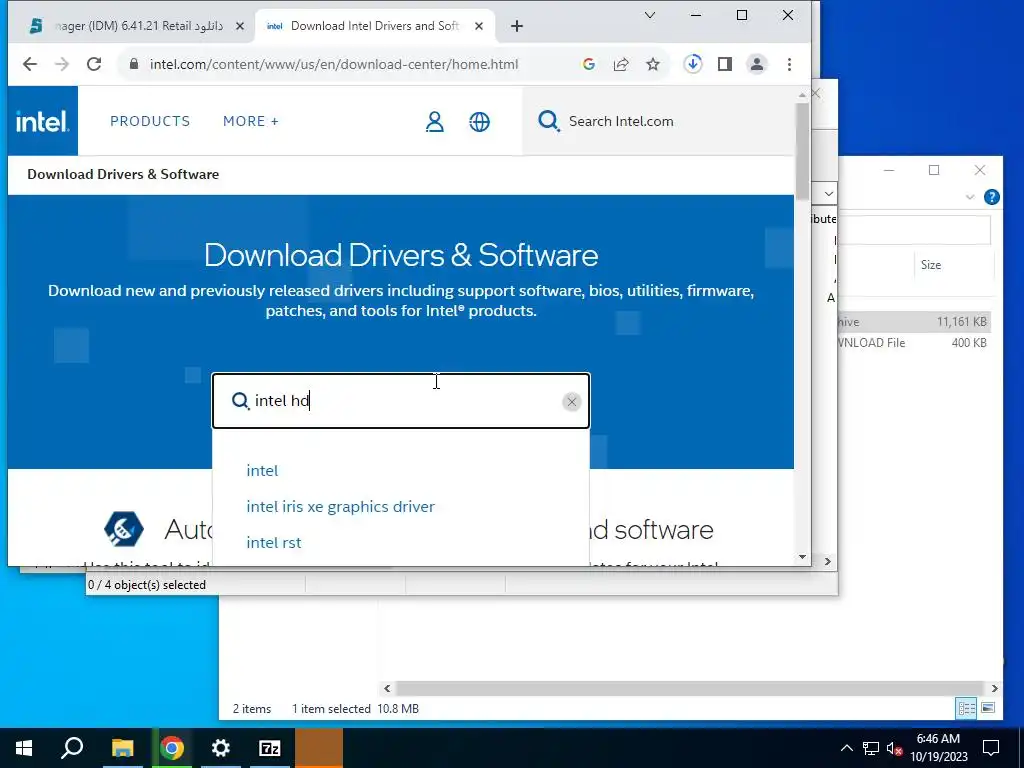Viewport: 1024px width, 768px height.
Task: Open the PRODUCTS menu
Action: tap(150, 121)
